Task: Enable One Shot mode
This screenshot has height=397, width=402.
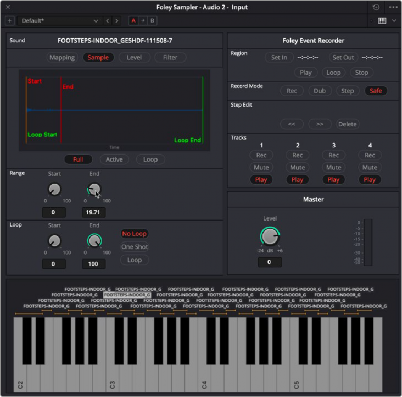Action: 134,247
